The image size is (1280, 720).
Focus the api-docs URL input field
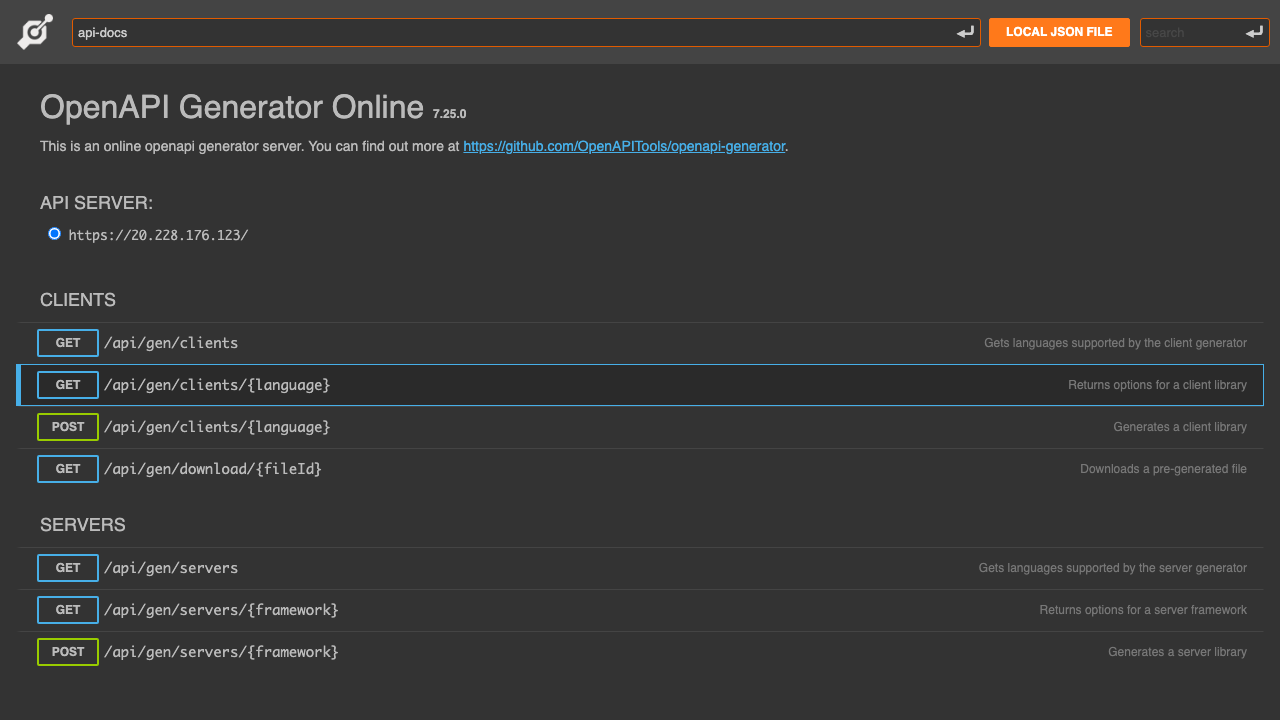tap(526, 32)
